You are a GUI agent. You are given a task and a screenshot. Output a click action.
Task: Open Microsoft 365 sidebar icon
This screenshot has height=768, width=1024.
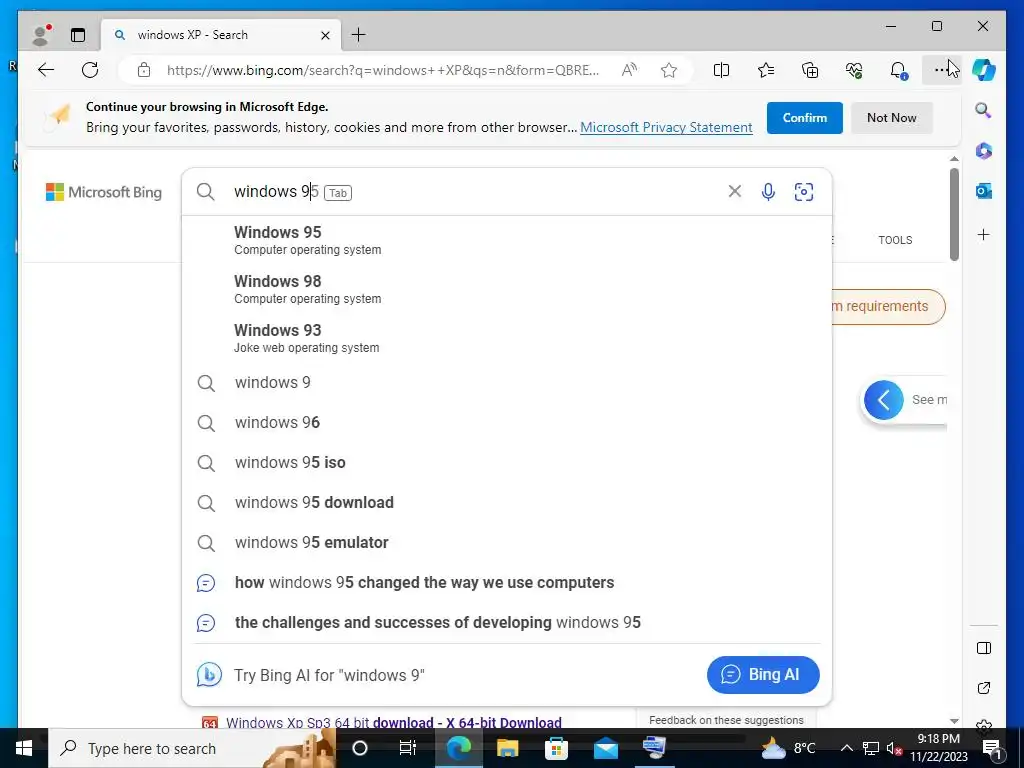[984, 151]
